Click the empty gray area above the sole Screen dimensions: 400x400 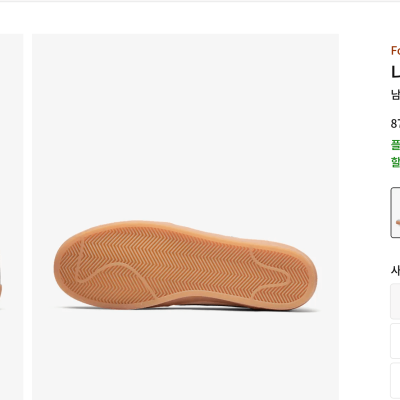coord(185,127)
